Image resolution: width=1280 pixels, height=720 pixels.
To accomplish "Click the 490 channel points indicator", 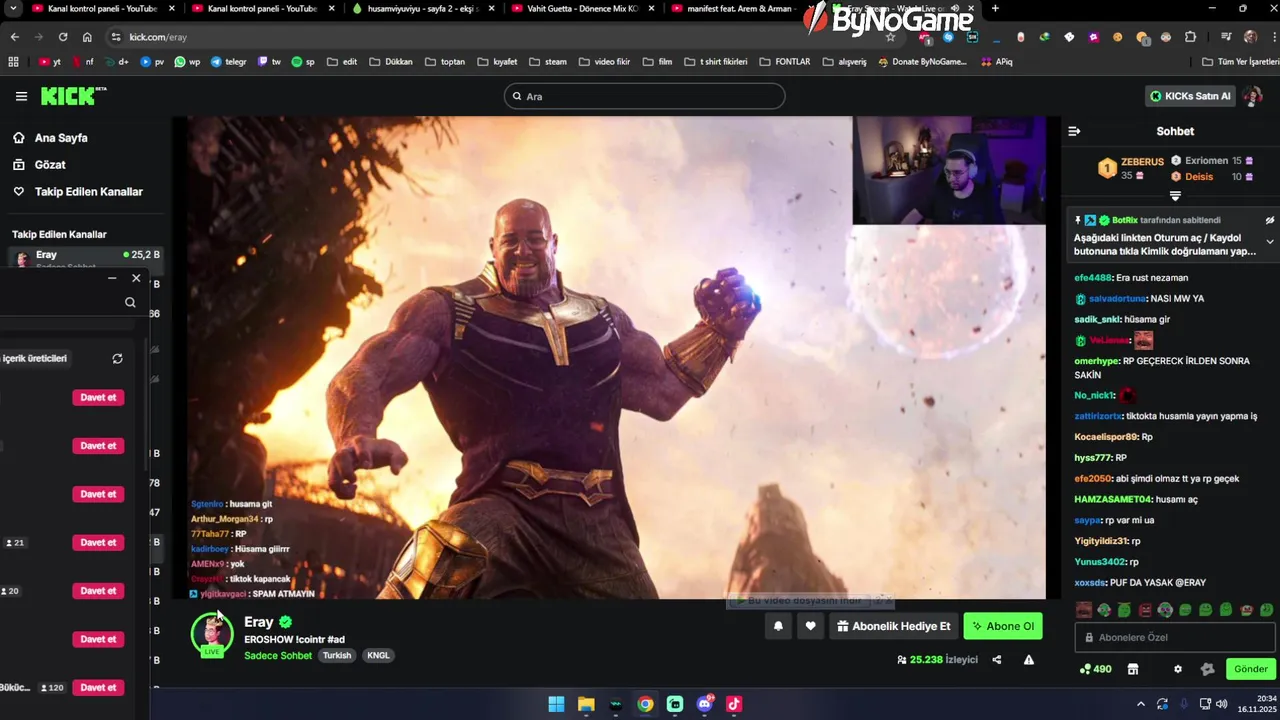I will pos(1096,669).
